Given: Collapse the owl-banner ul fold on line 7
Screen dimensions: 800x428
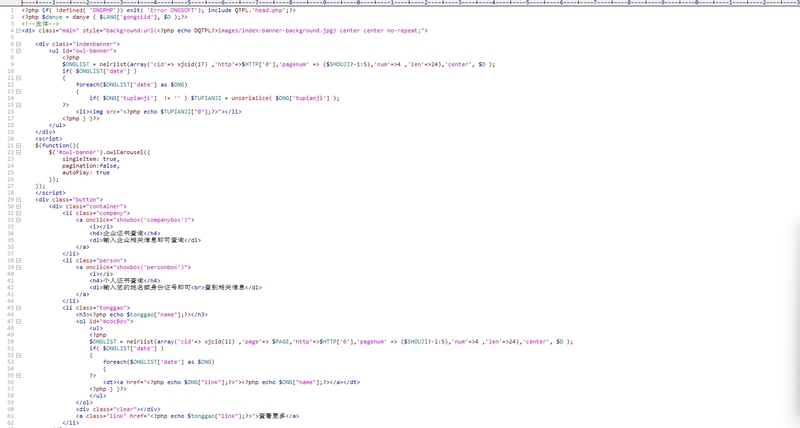Looking at the screenshot, I should click(x=18, y=51).
